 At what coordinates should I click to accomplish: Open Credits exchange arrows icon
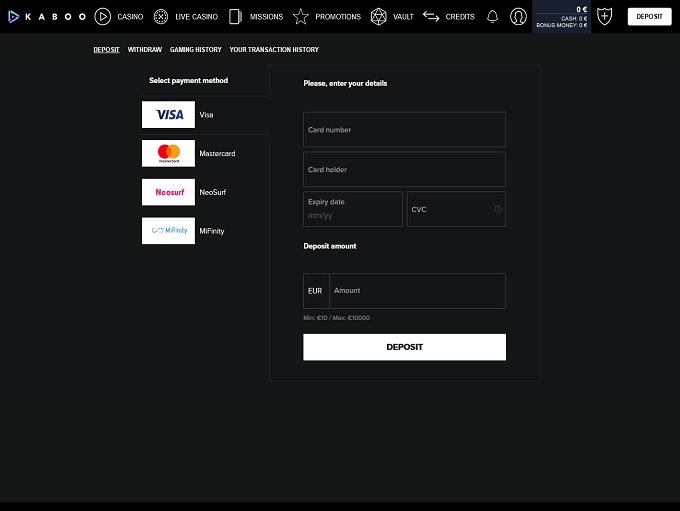click(x=431, y=16)
